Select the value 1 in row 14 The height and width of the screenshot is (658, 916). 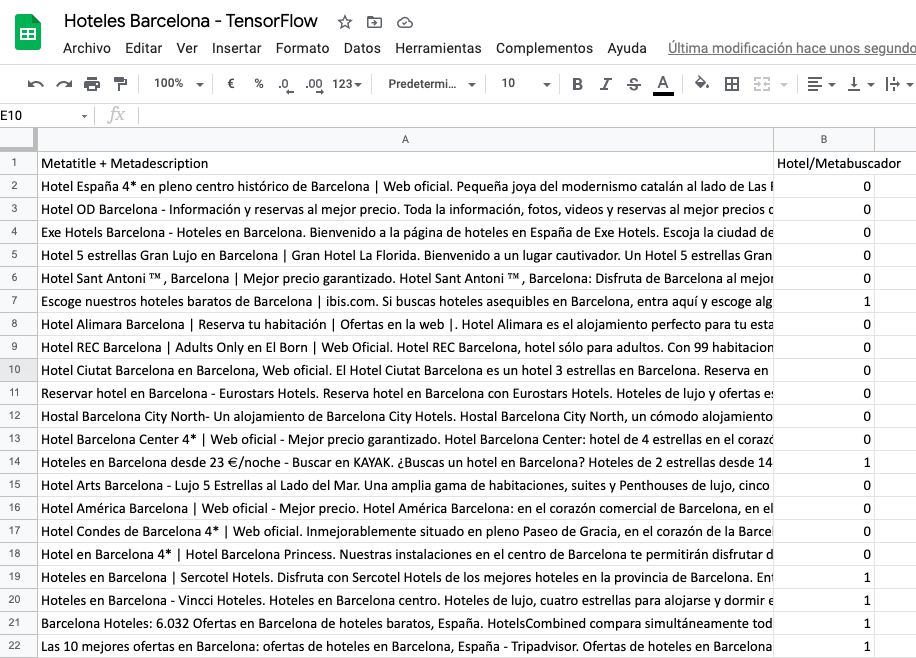coord(824,462)
